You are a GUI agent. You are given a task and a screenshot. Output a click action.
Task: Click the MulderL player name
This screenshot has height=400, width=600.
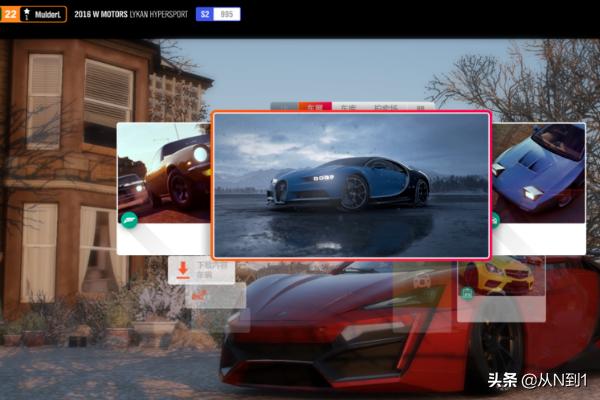pos(48,15)
